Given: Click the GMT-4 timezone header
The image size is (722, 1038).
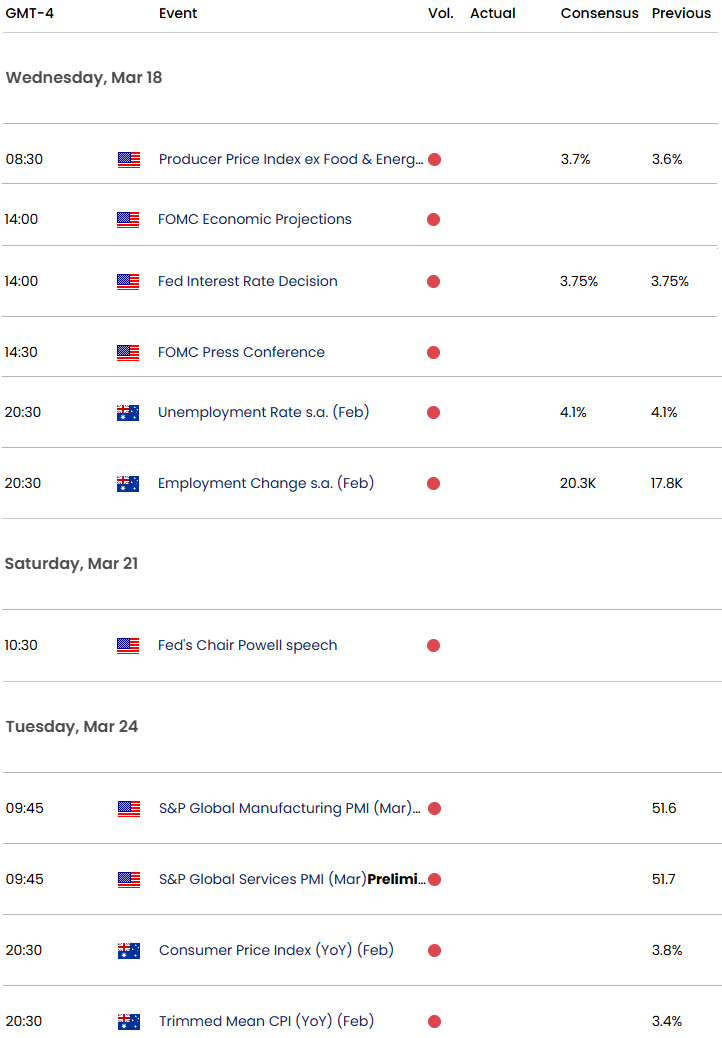Looking at the screenshot, I should (30, 13).
